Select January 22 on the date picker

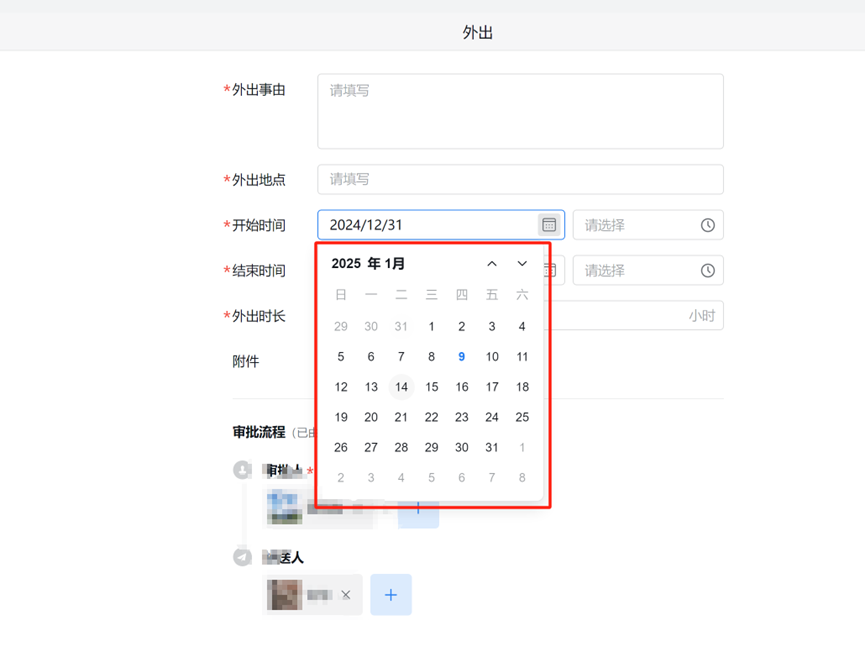pyautogui.click(x=431, y=418)
